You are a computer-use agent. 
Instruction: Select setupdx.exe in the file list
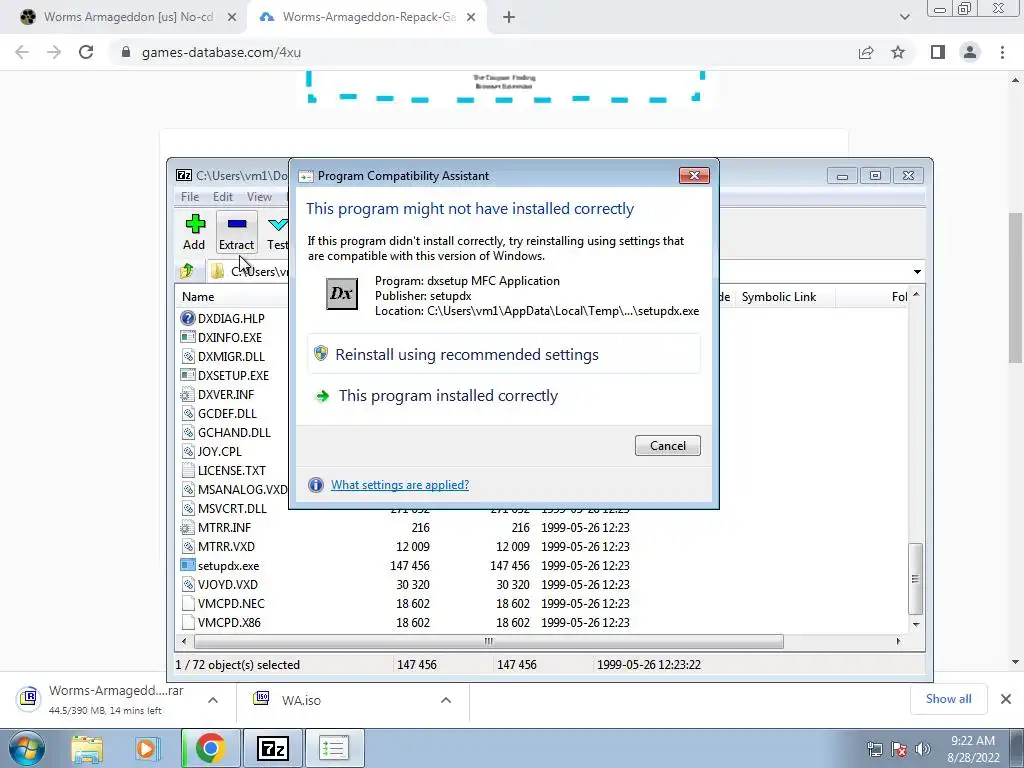[228, 565]
